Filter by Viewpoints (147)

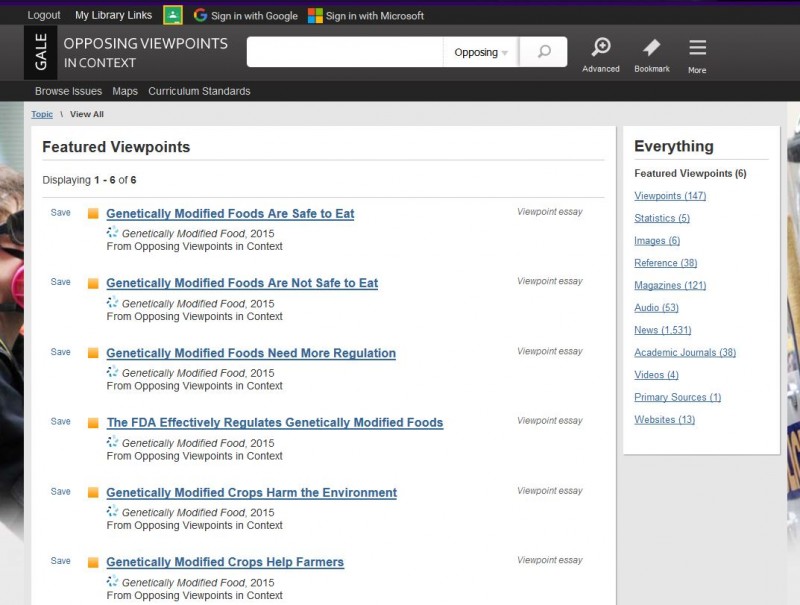click(x=670, y=196)
